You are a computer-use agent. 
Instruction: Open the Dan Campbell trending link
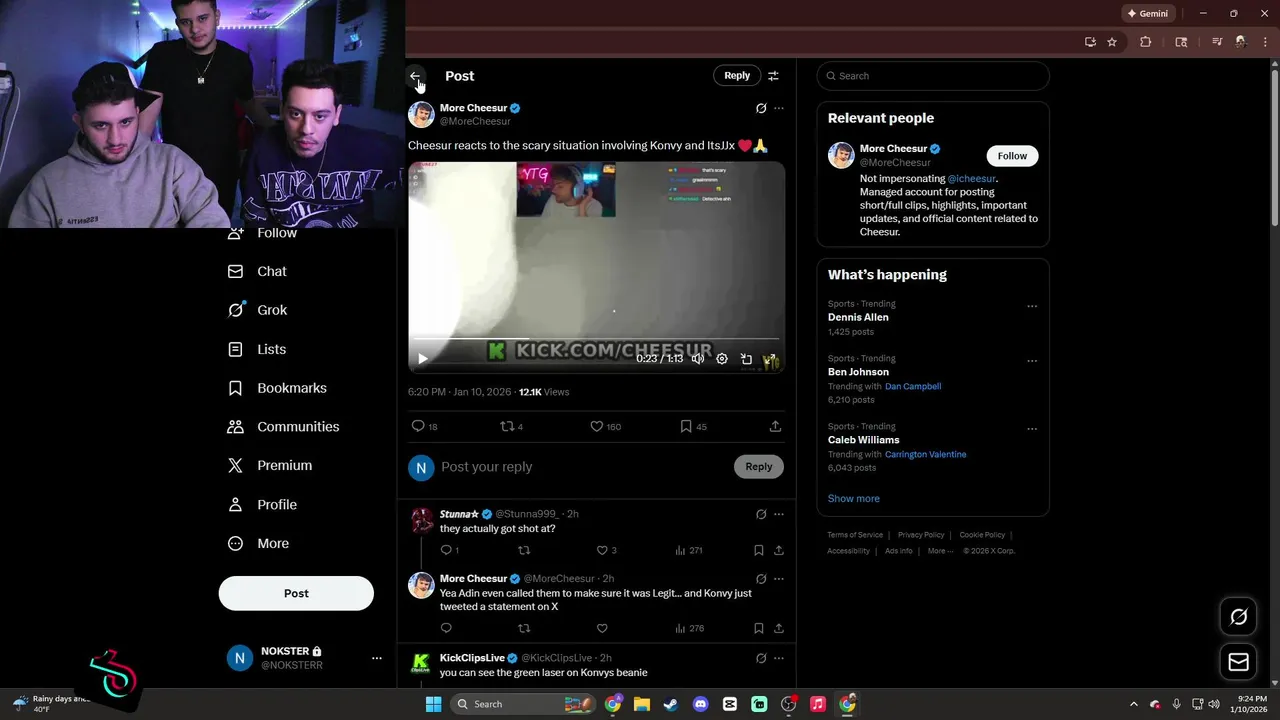click(913, 386)
